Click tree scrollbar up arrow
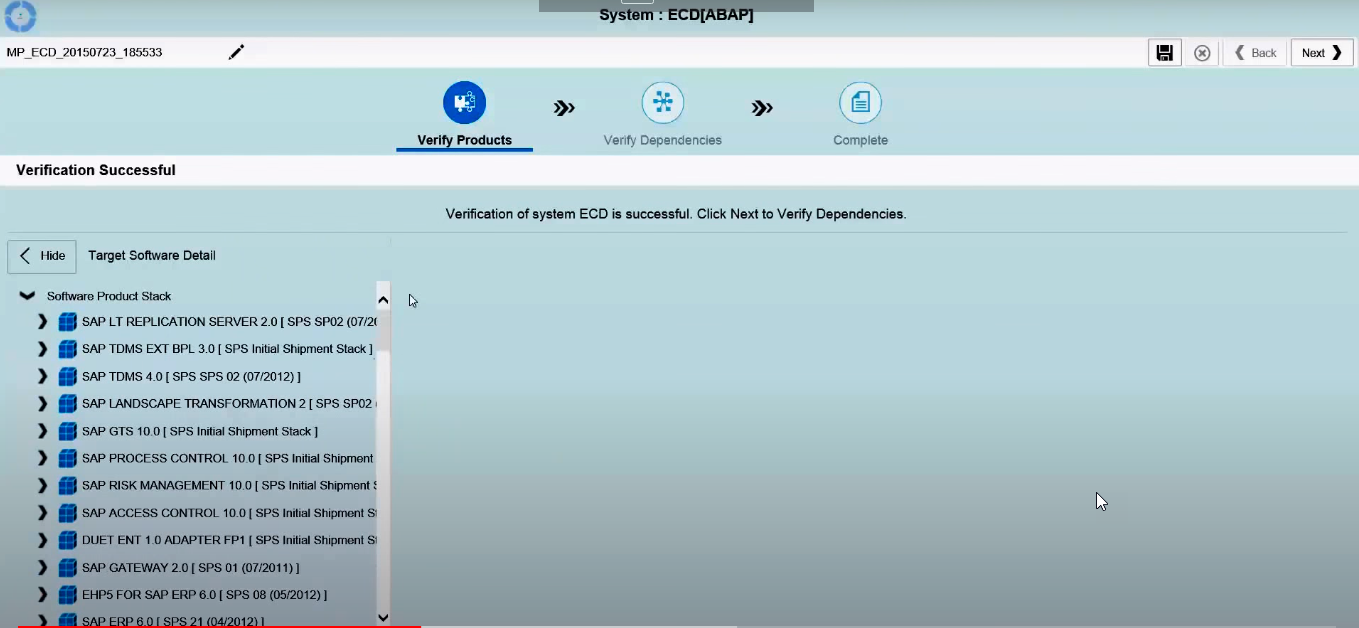Screen dimensions: 1359x628 383,300
